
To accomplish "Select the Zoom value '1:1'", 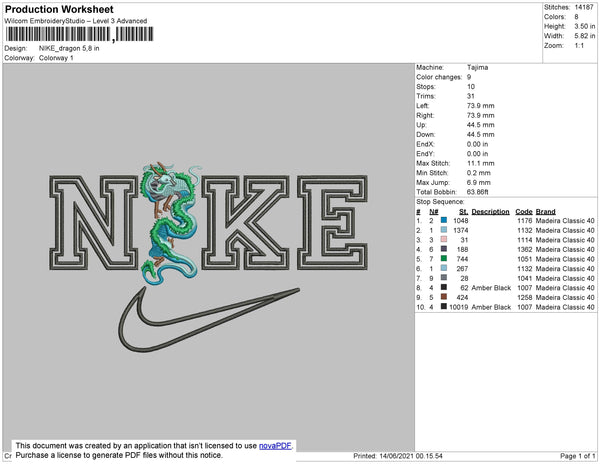I will click(x=579, y=46).
